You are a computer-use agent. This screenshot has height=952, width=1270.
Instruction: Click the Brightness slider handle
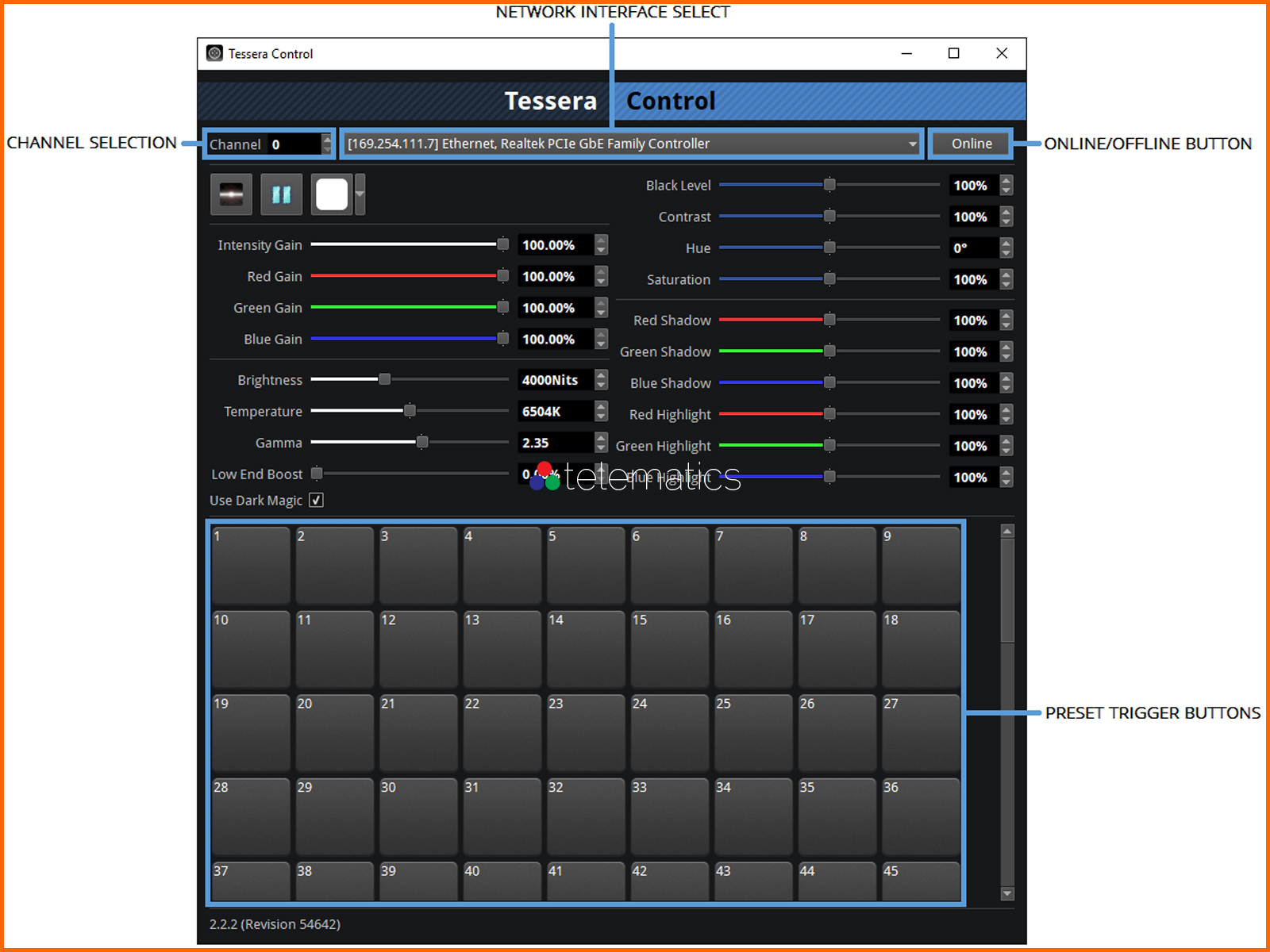click(x=384, y=379)
